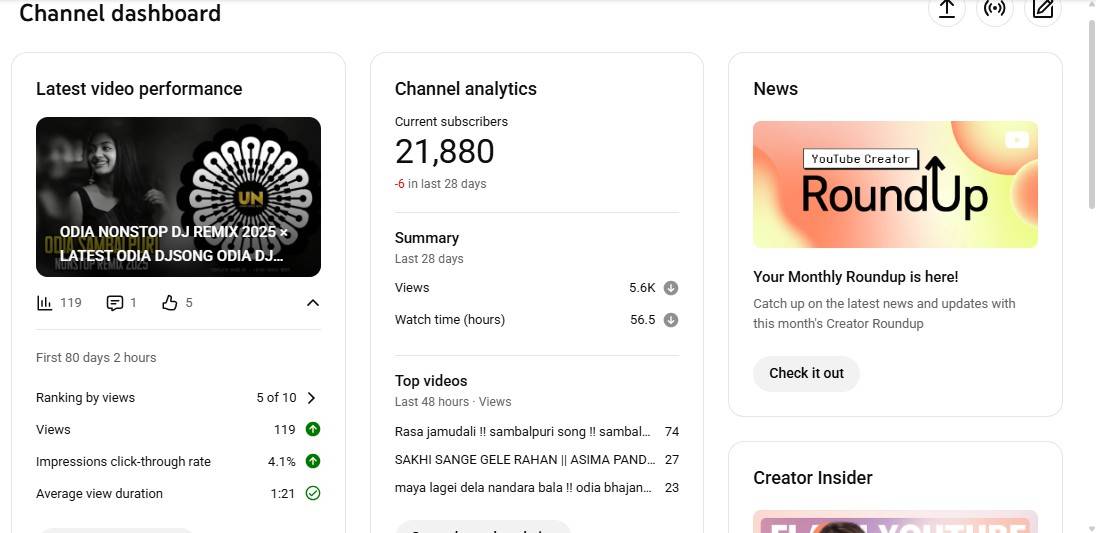Click the thumbs up likes icon
The width and height of the screenshot is (1096, 533).
(x=169, y=303)
